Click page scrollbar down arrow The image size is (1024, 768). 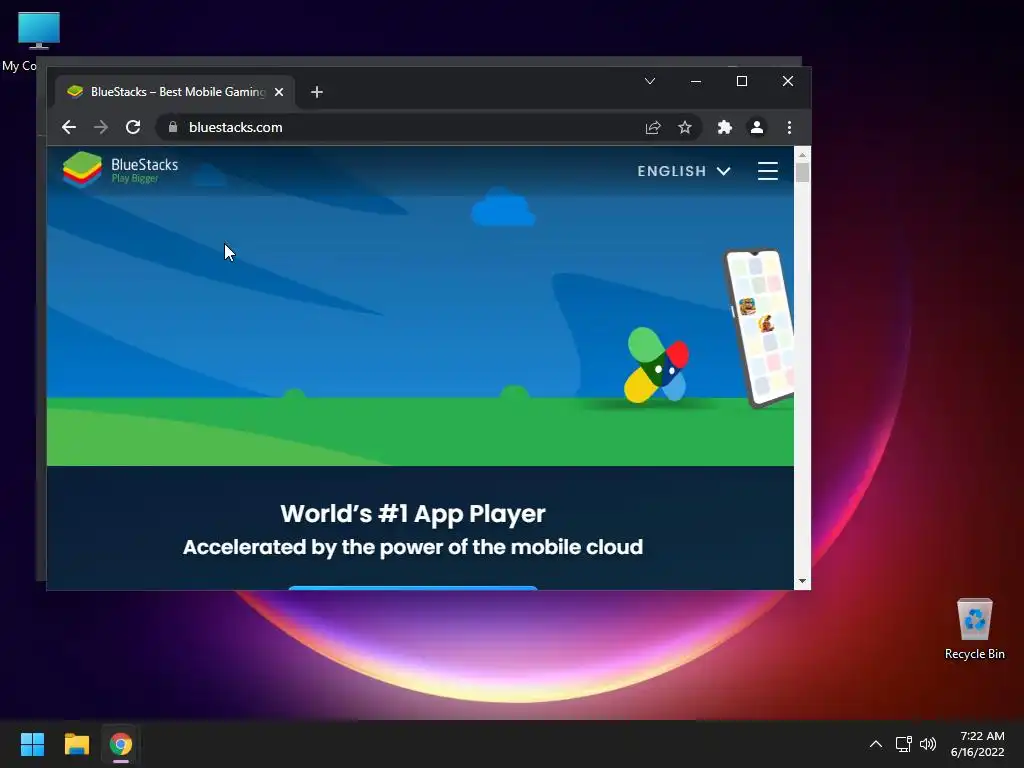click(x=802, y=581)
